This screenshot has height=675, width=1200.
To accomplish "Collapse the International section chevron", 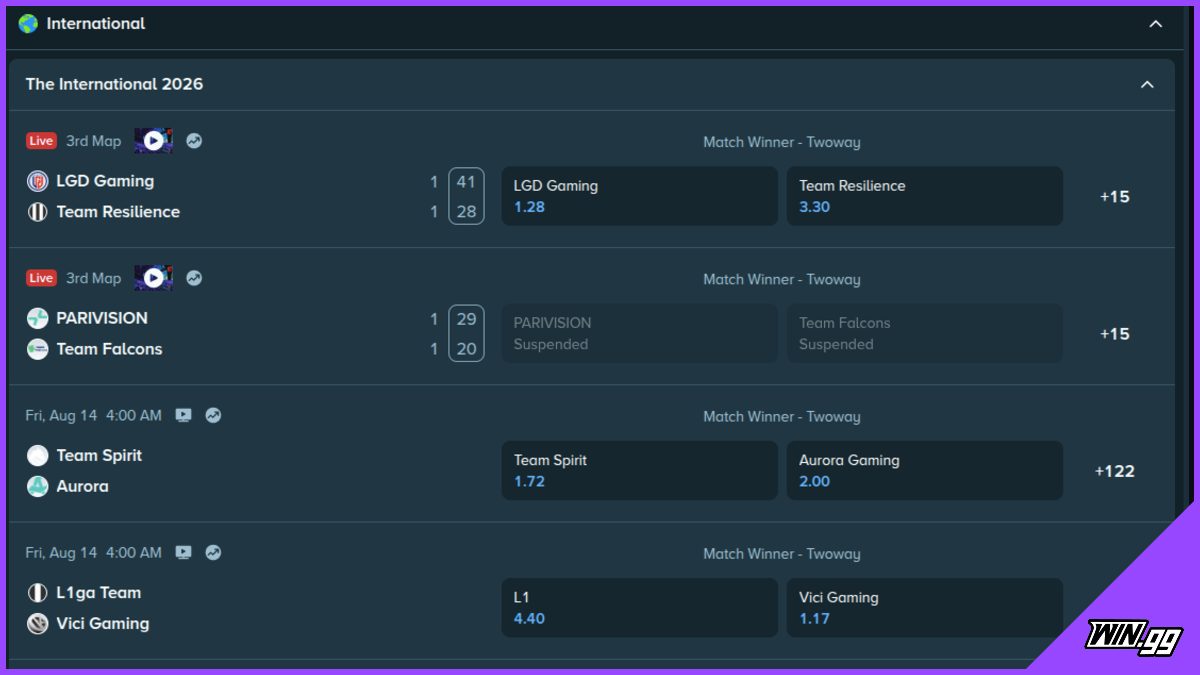I will pyautogui.click(x=1155, y=24).
